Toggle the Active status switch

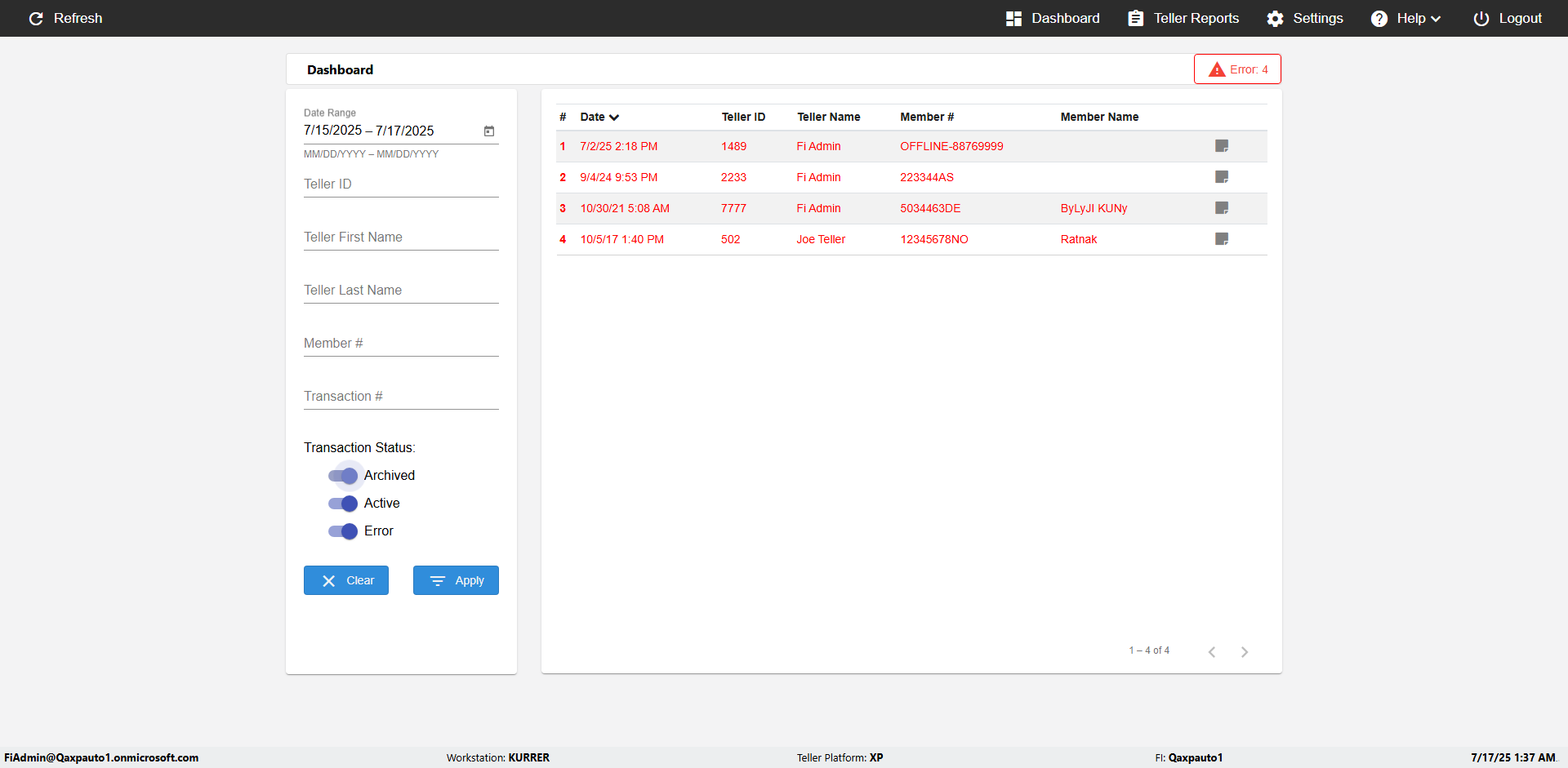[x=343, y=504]
